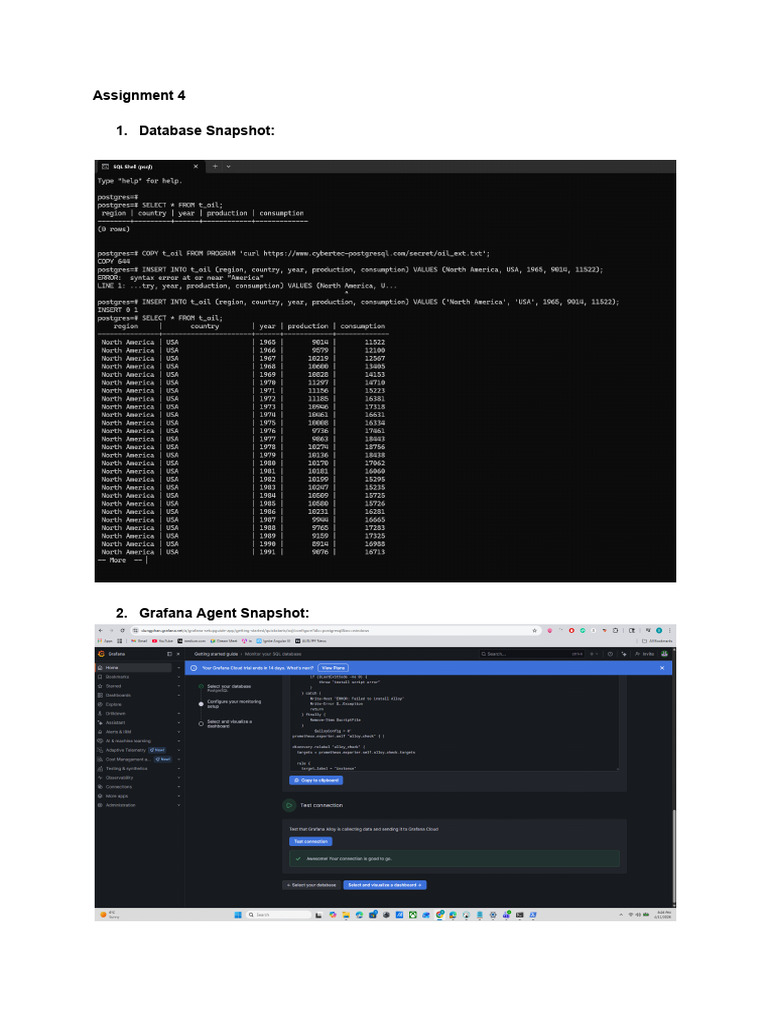Open the terminal tab dropdown arrow
The image size is (768, 1024).
(229, 167)
